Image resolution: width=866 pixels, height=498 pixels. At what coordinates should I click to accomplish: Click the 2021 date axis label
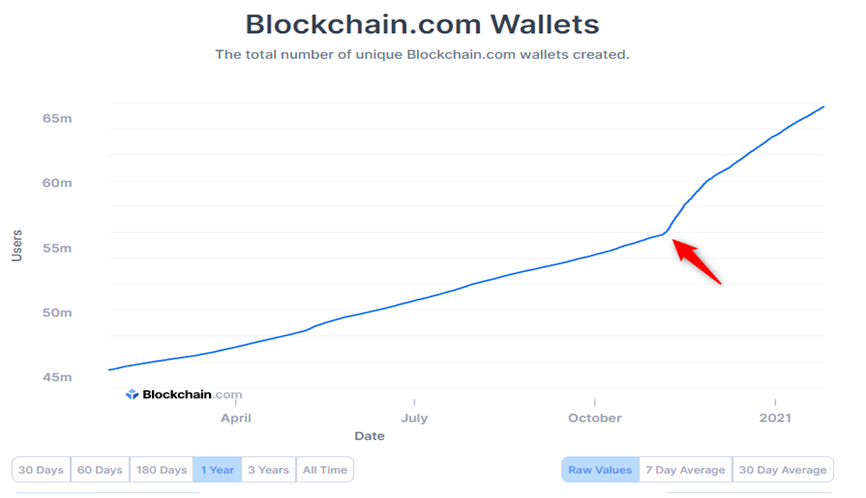(775, 418)
